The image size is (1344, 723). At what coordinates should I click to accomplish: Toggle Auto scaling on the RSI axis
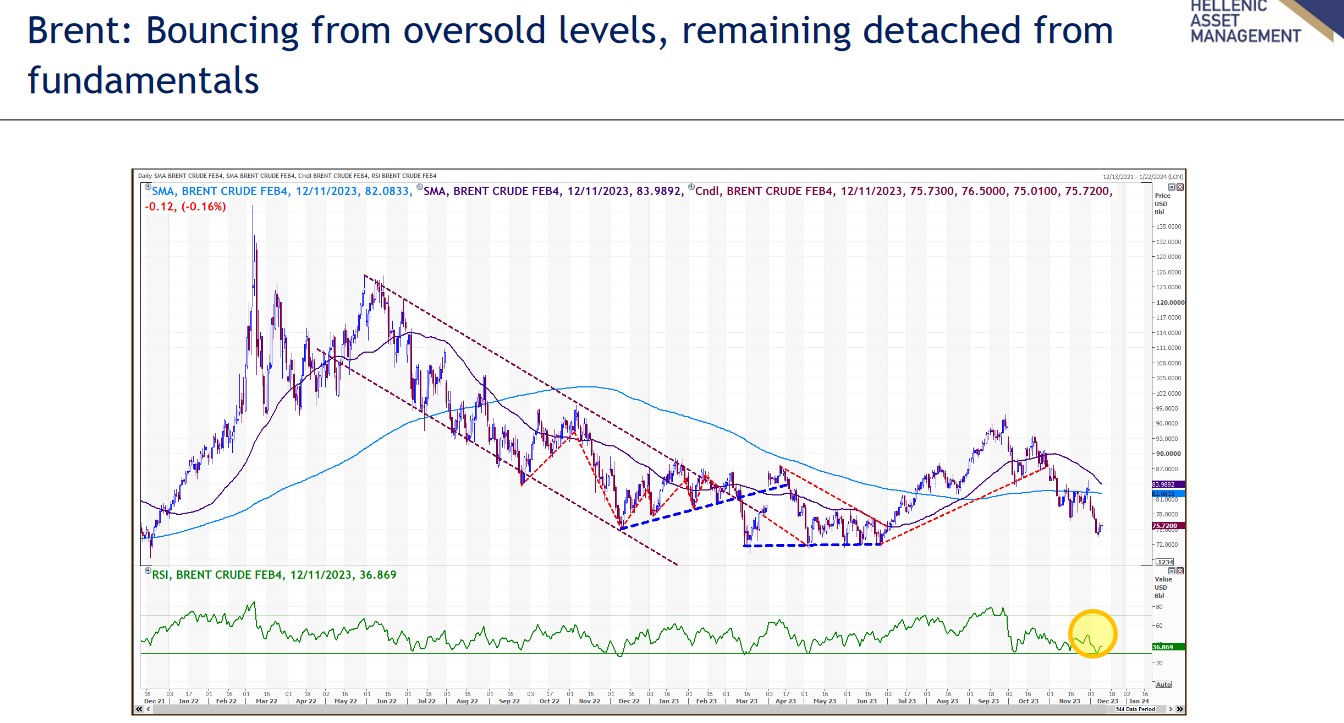(1163, 684)
